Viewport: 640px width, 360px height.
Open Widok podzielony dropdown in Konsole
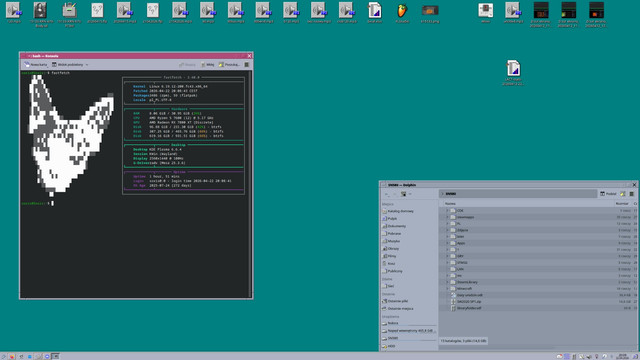point(70,64)
